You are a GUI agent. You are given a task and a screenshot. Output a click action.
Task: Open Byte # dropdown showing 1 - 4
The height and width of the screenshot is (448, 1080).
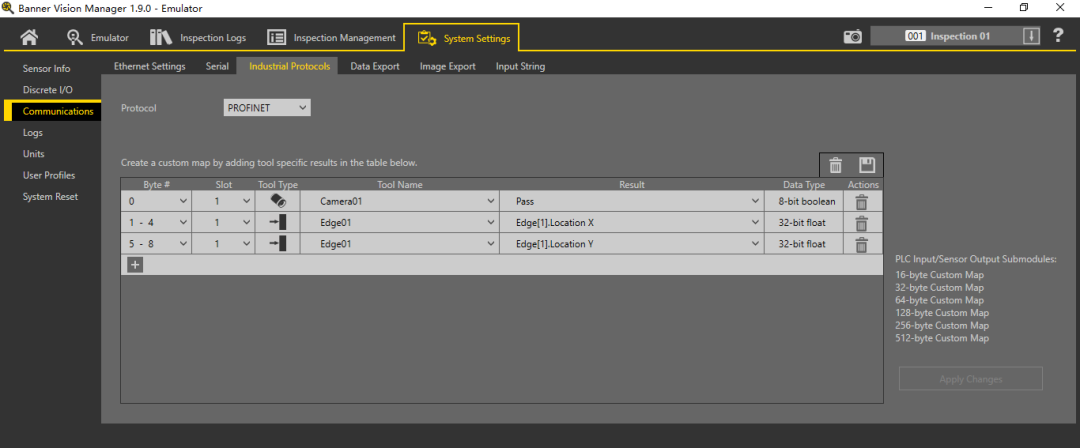pyautogui.click(x=156, y=223)
